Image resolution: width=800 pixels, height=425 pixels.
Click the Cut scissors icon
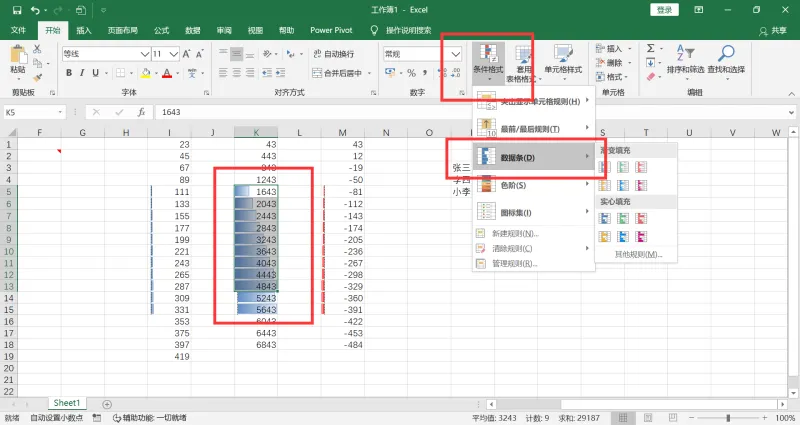point(37,49)
